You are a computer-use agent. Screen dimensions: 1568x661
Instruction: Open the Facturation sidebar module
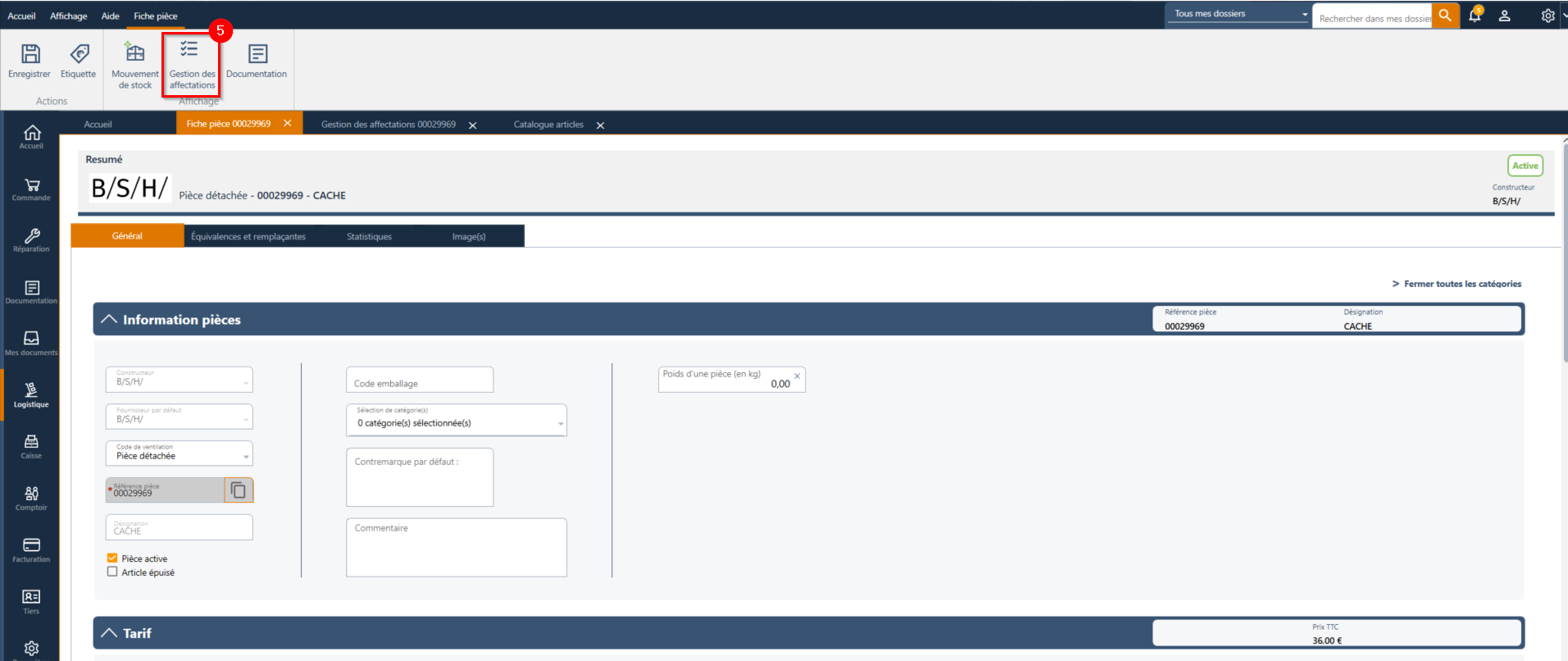tap(31, 550)
